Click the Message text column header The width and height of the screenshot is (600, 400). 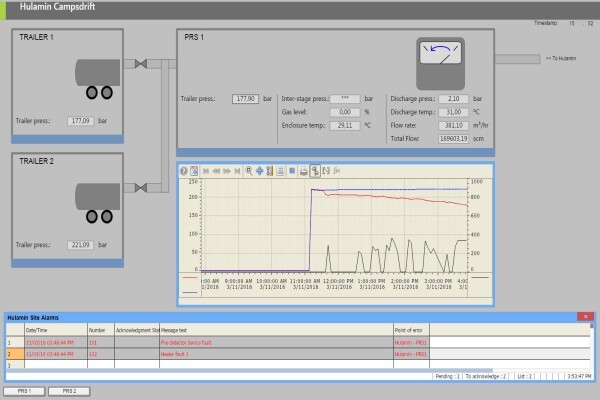tap(276, 330)
